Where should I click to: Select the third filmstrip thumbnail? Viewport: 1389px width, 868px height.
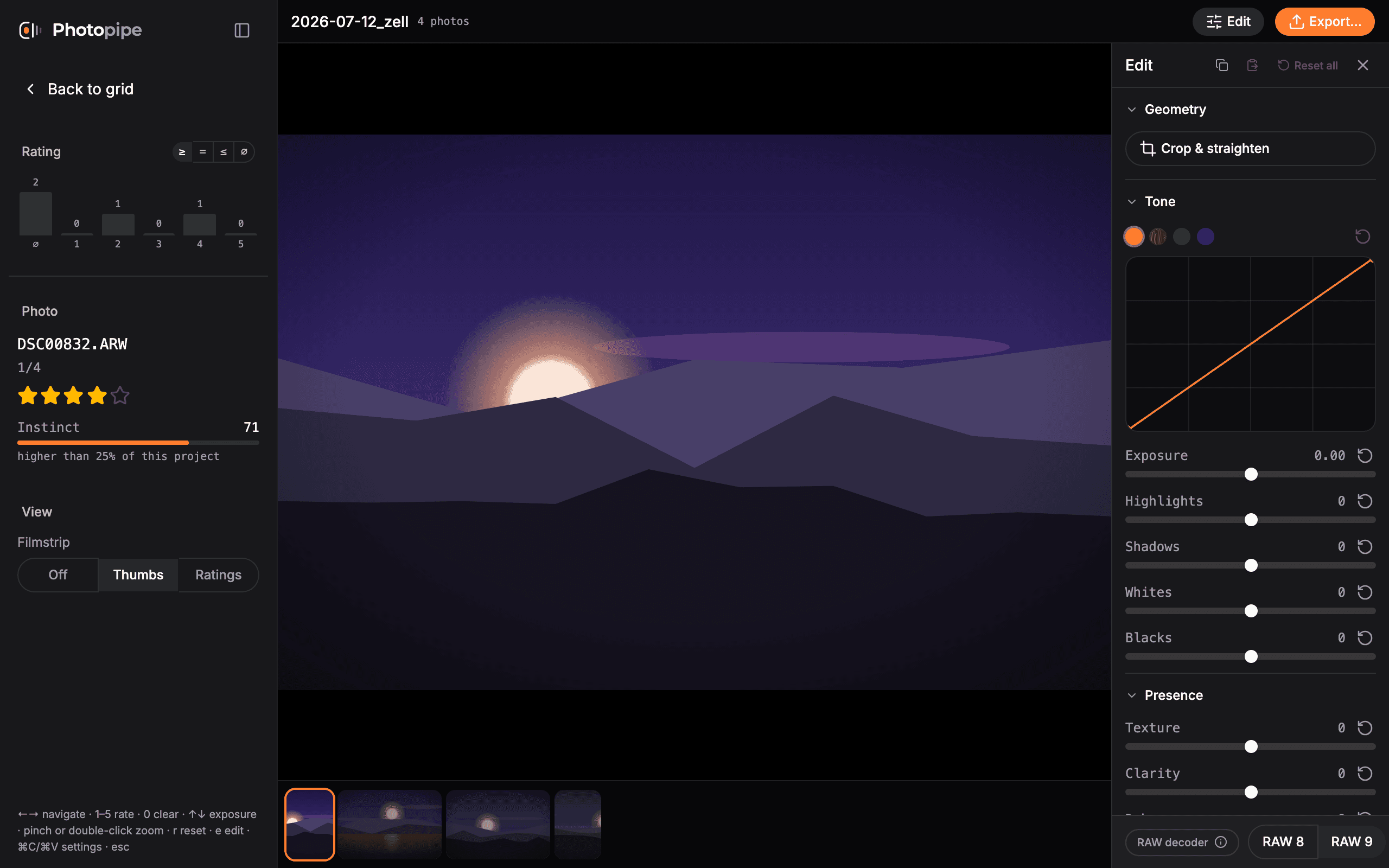tap(498, 825)
